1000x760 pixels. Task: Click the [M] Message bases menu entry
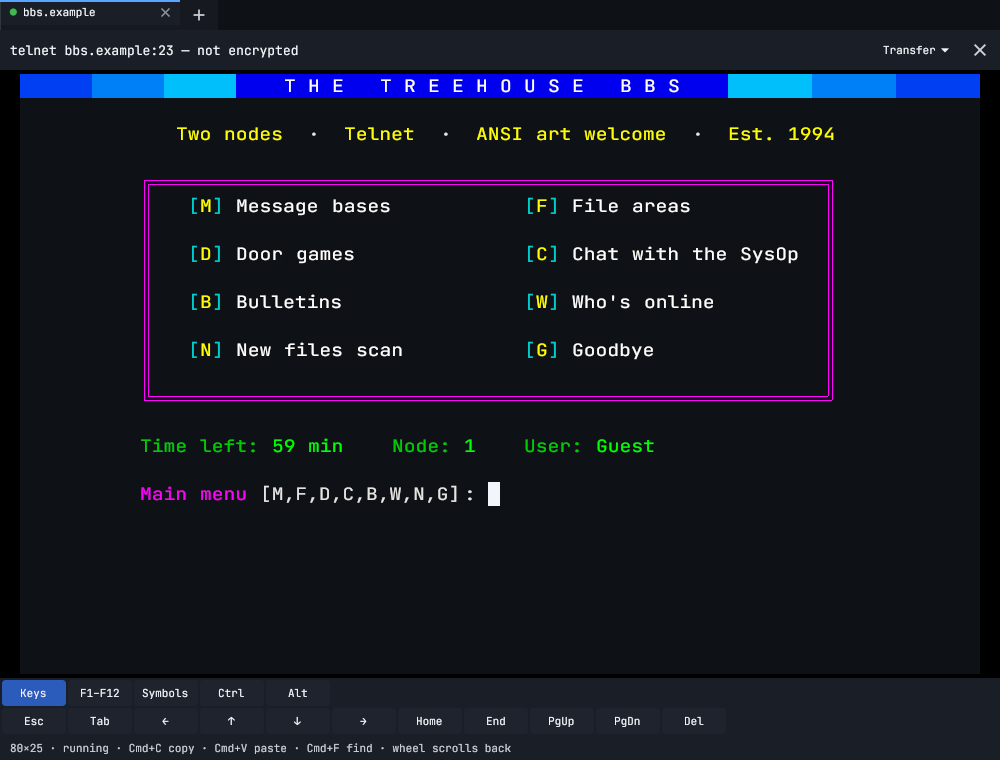tap(290, 206)
